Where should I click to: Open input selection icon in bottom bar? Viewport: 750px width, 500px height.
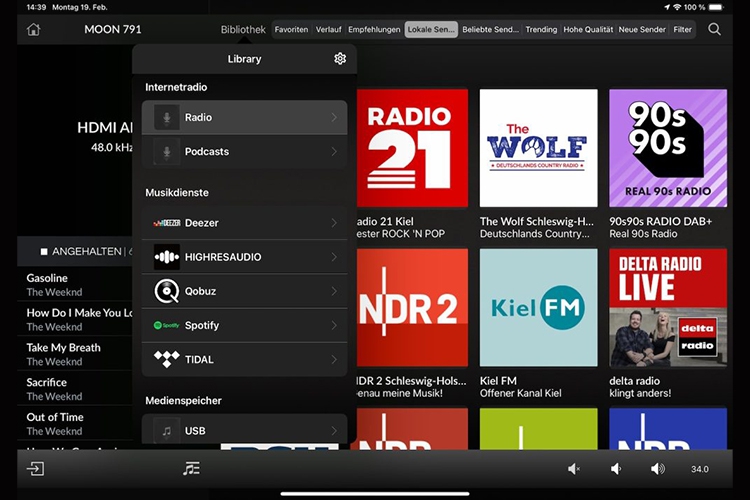pyautogui.click(x=35, y=468)
